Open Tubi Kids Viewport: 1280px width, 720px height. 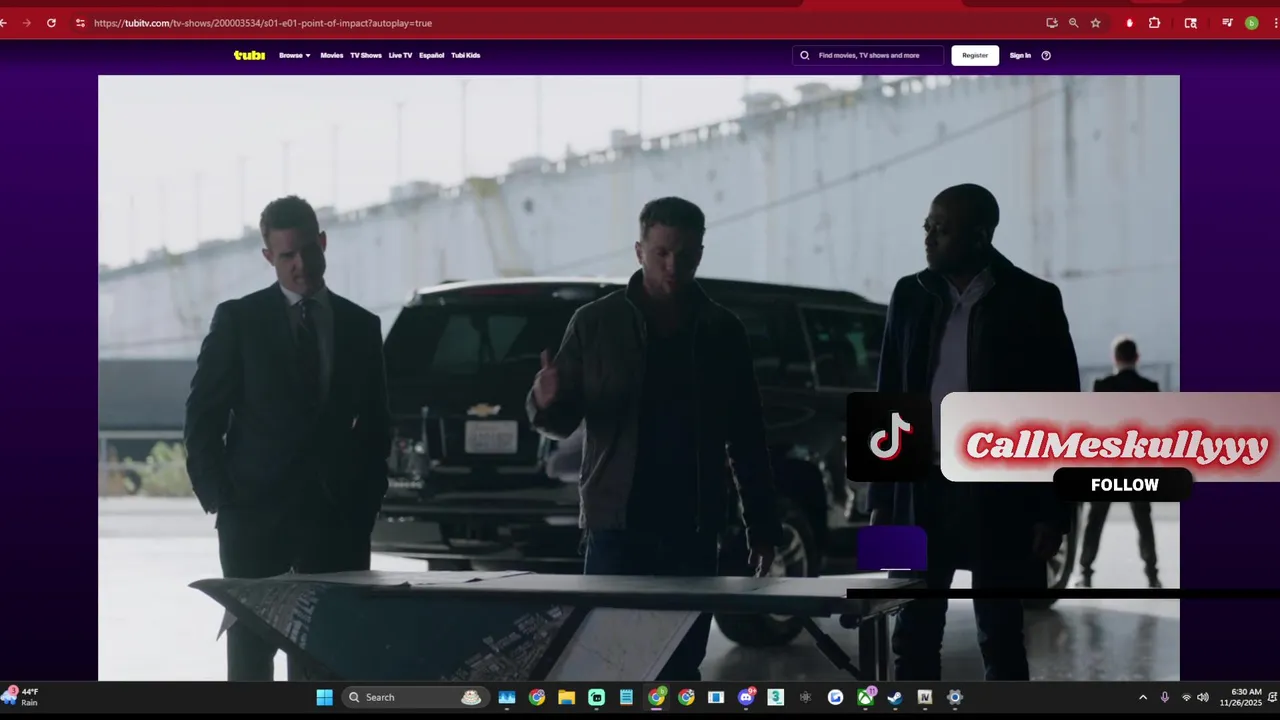tap(465, 55)
